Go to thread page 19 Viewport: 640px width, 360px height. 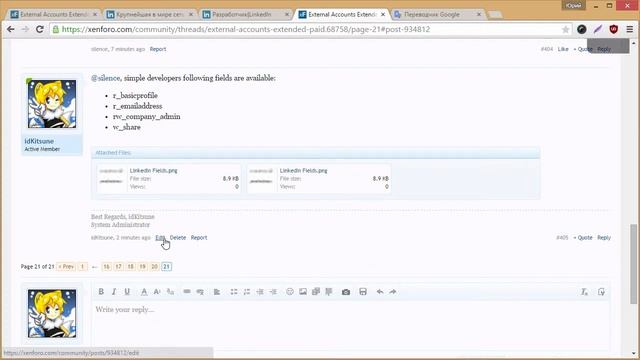tap(142, 267)
